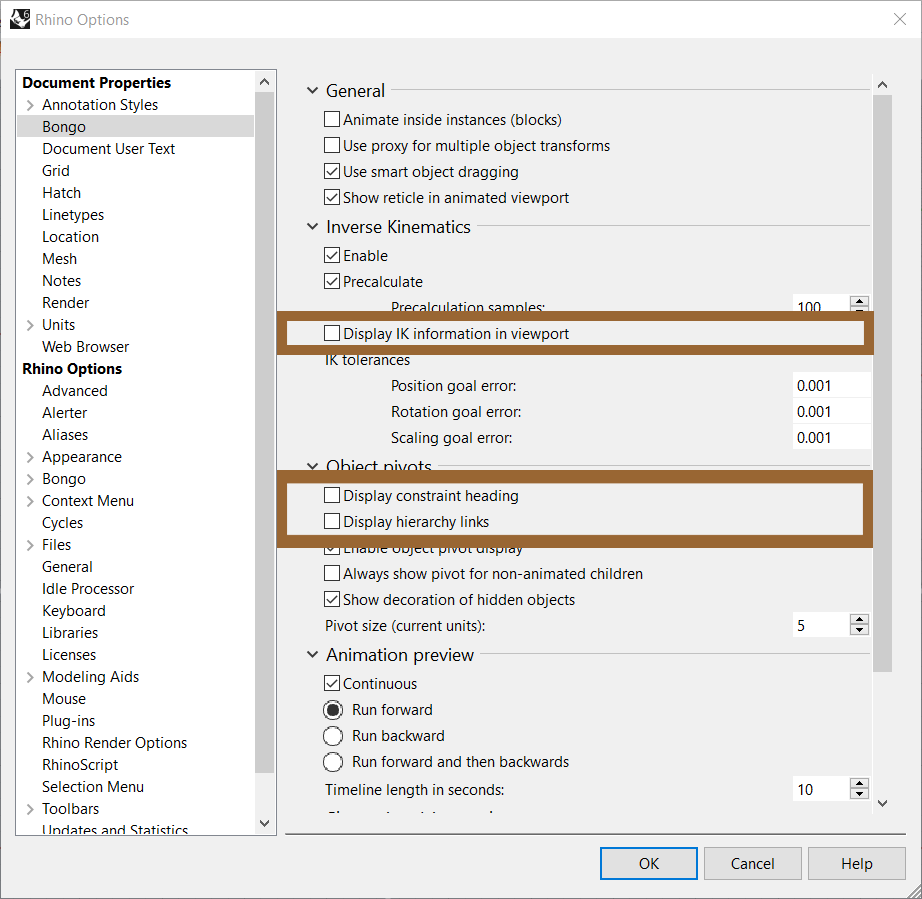The height and width of the screenshot is (899, 922).
Task: Toggle Show decoration of hidden objects
Action: coord(332,599)
